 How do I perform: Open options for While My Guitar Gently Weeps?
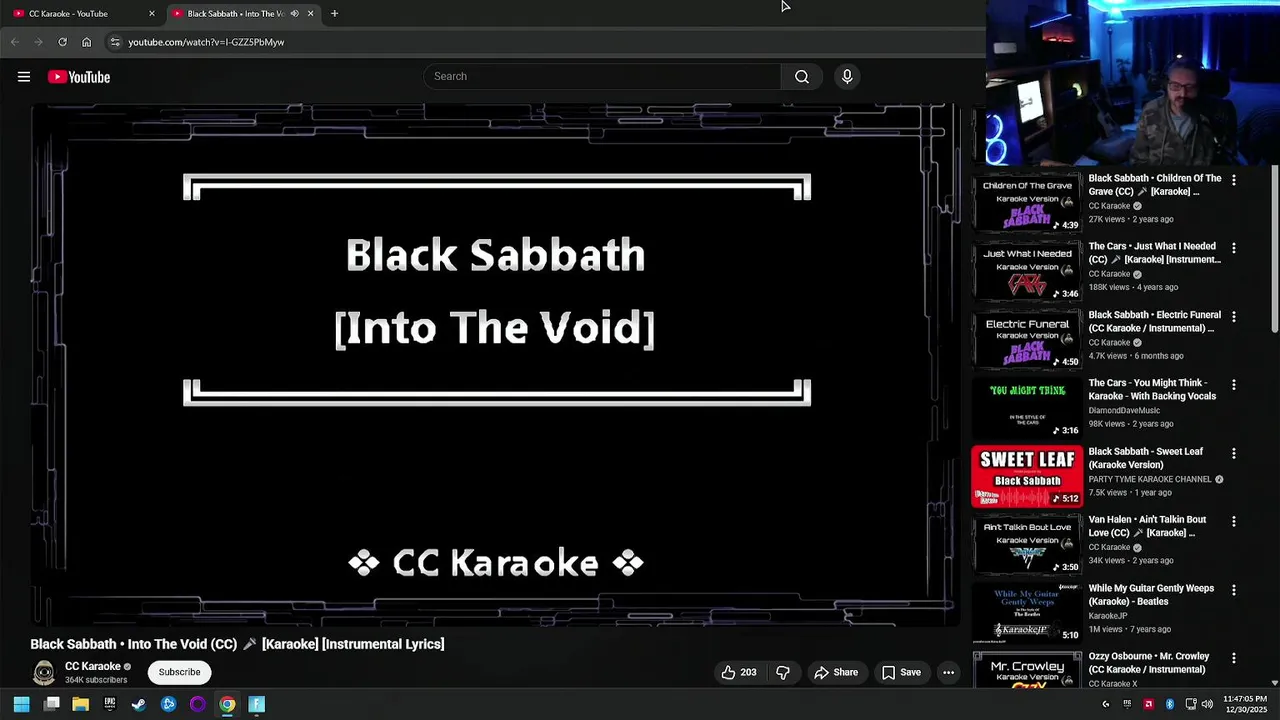point(1234,590)
